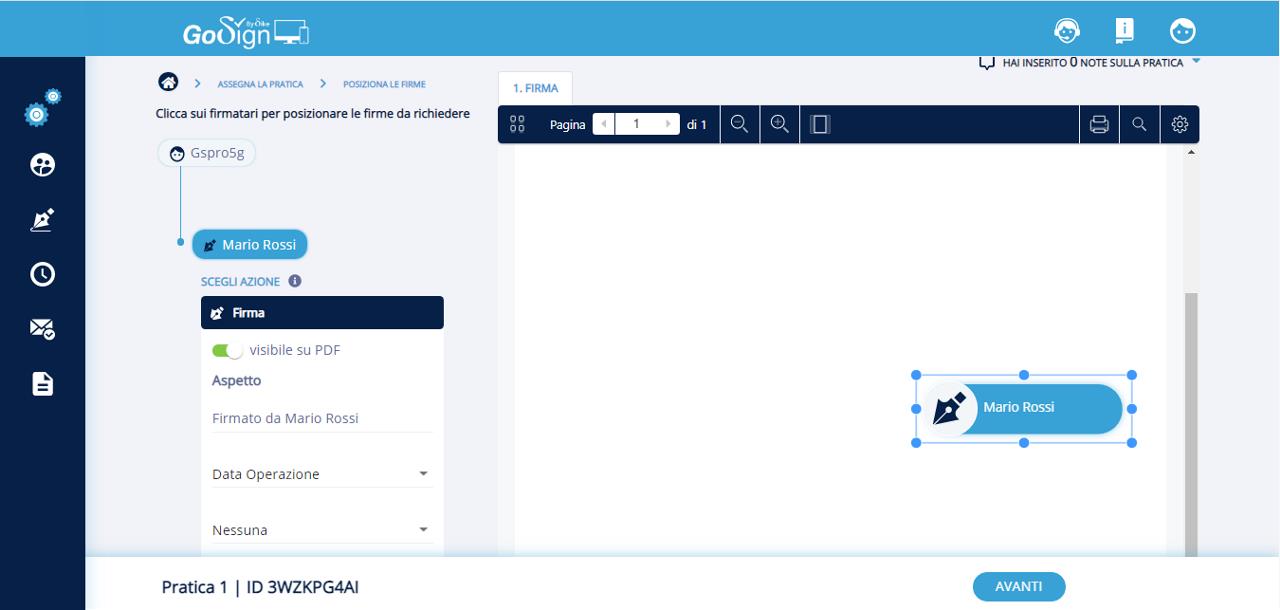Show the thumbnails grid view icon
Viewport: 1280px width, 610px height.
517,124
